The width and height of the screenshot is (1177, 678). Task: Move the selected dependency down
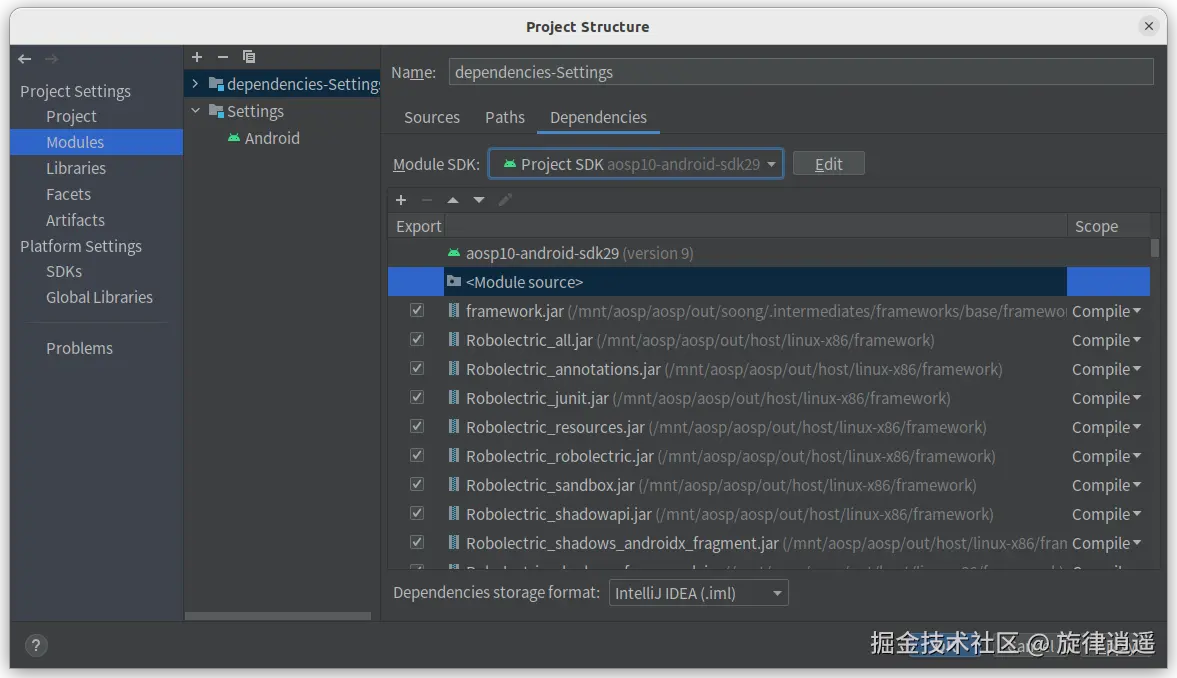(479, 200)
